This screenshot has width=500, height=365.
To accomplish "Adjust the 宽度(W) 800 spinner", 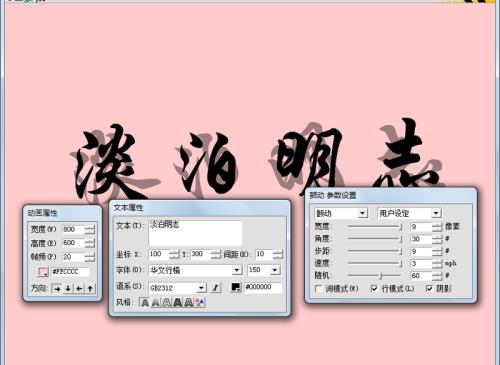I will 90,229.
